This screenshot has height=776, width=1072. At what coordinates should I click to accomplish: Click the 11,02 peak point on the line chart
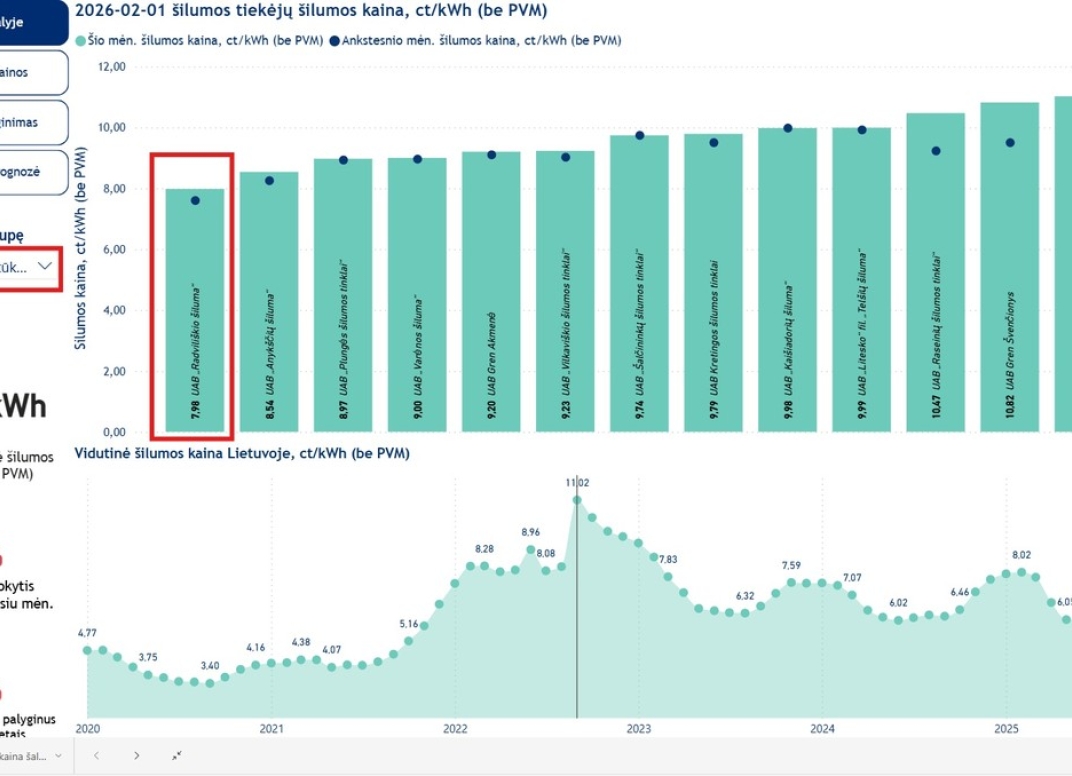(x=577, y=500)
